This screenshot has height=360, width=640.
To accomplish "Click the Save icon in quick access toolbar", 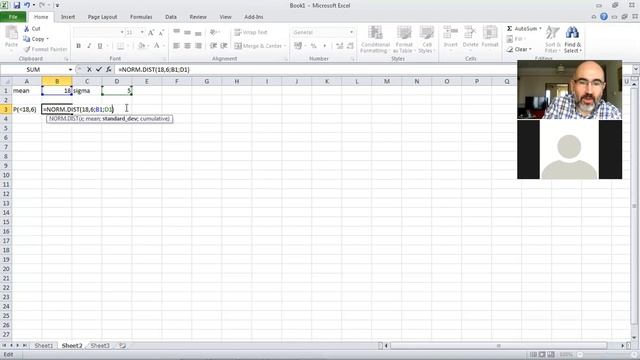I will pos(17,5).
